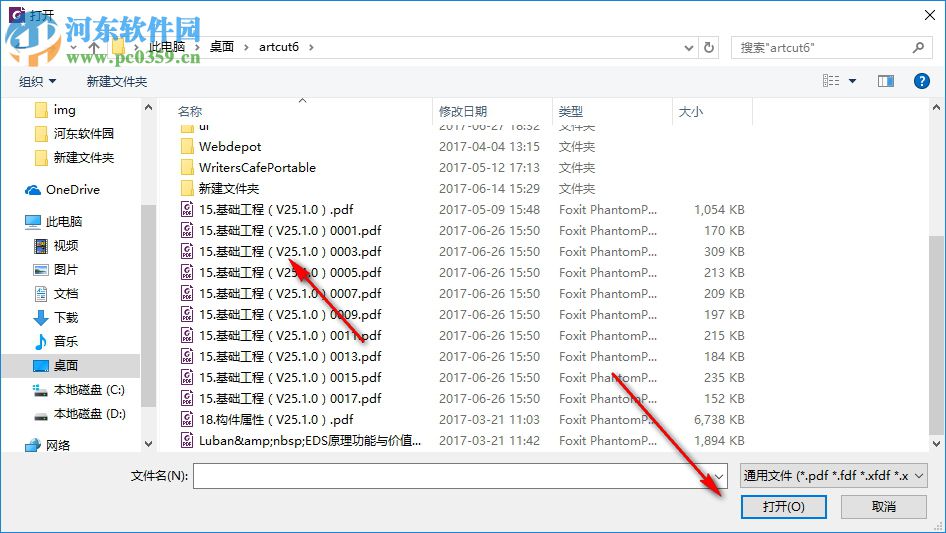Click 桌面 in breadcrumb path
The height and width of the screenshot is (533, 946).
pos(222,47)
